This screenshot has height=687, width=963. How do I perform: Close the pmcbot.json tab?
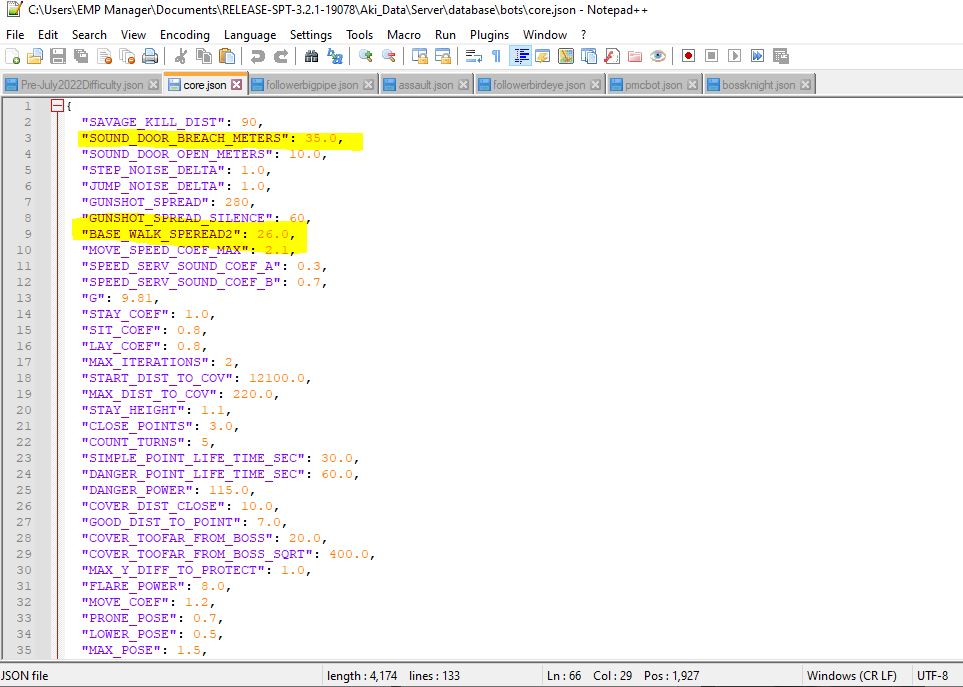coord(693,85)
